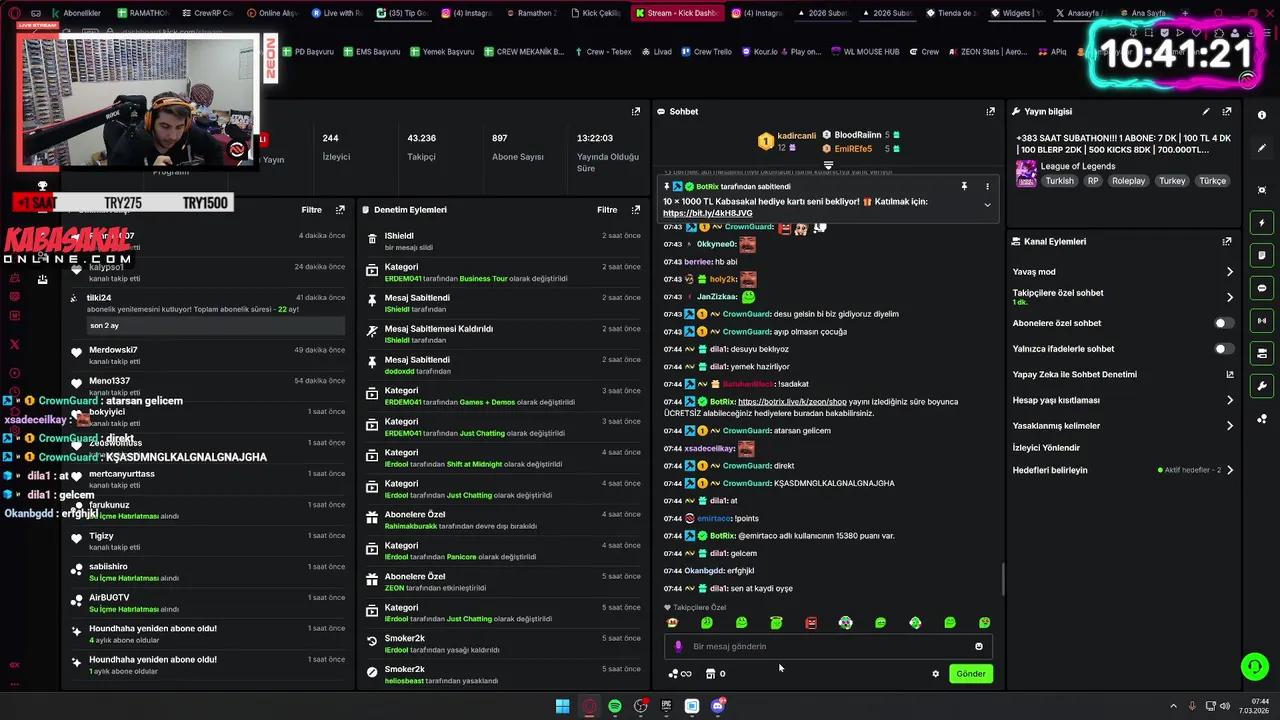Image resolution: width=1280 pixels, height=720 pixels.
Task: Collapse the chat leaderboard with the arrow
Action: tap(828, 165)
